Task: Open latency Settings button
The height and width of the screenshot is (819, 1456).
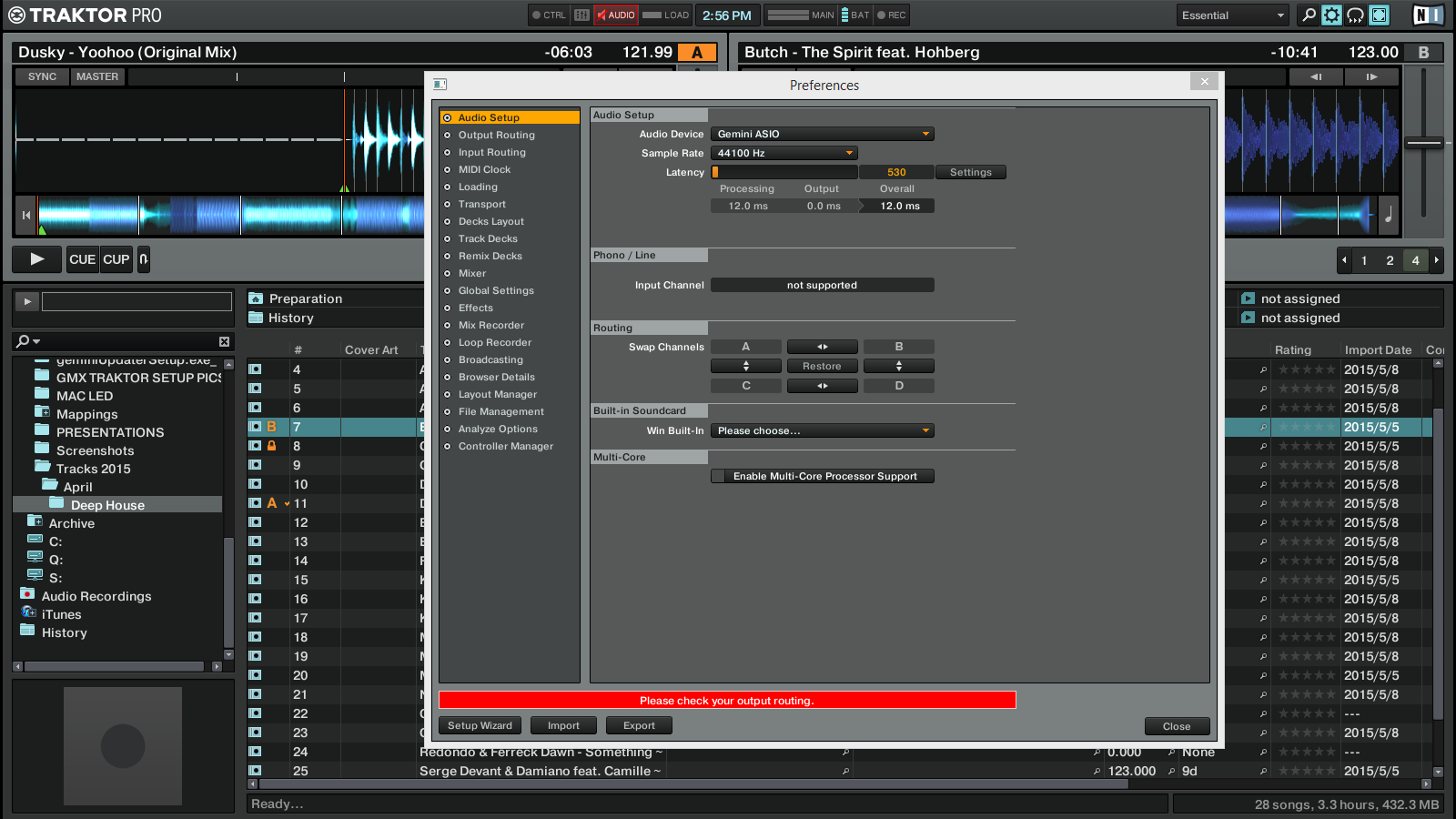Action: point(971,172)
